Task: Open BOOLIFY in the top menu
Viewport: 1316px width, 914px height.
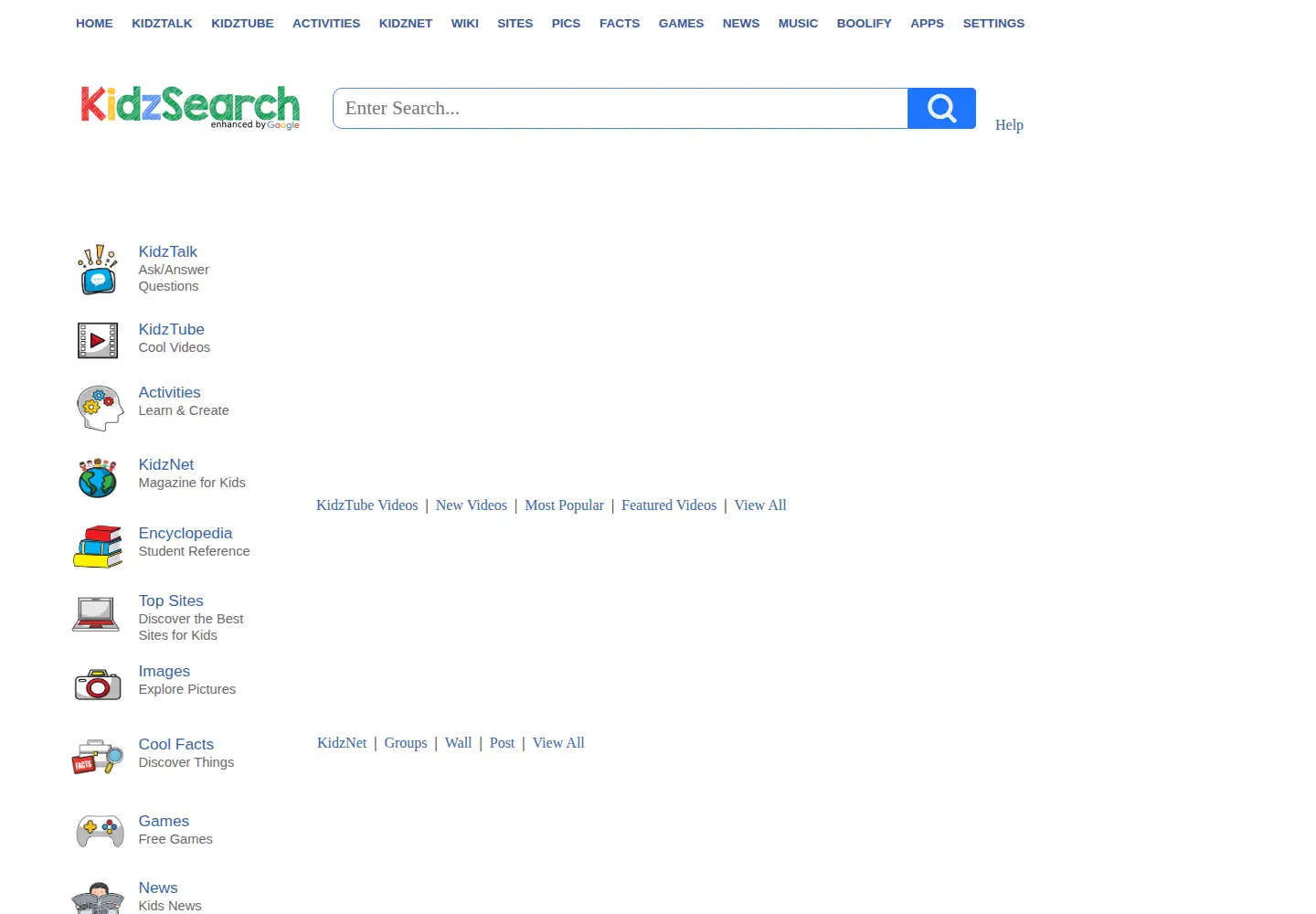Action: click(864, 24)
